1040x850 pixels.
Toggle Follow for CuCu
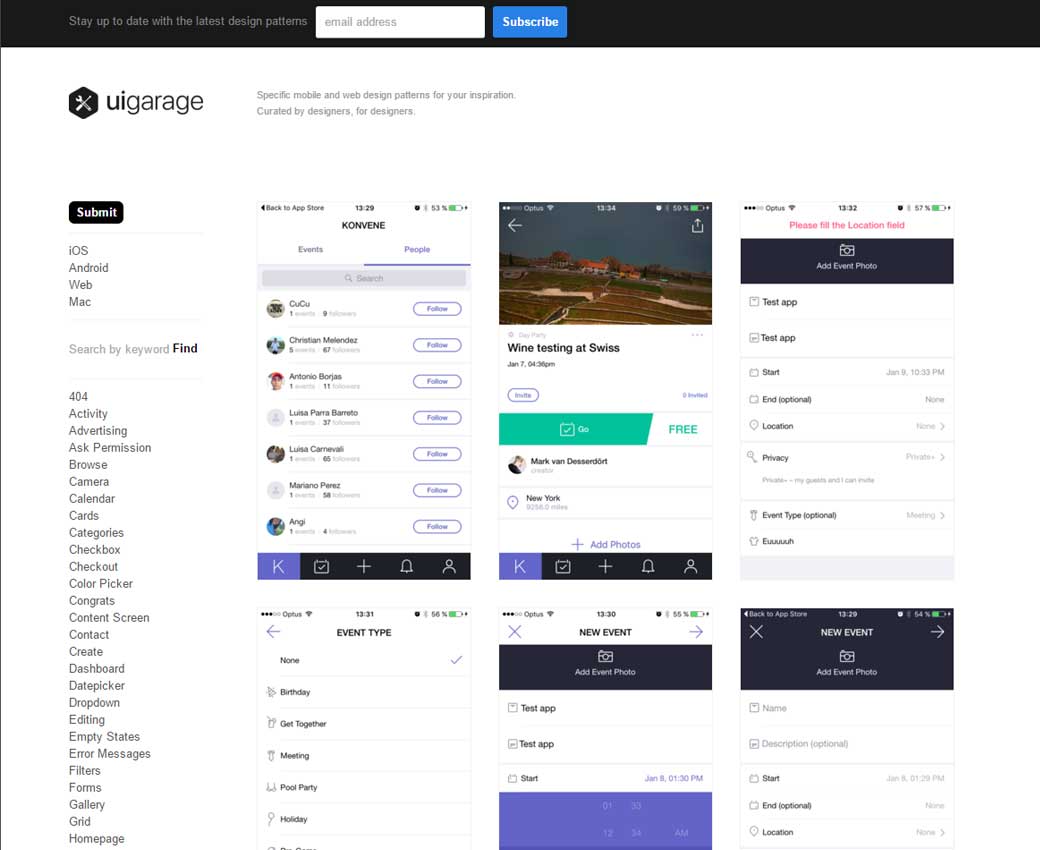(x=437, y=309)
